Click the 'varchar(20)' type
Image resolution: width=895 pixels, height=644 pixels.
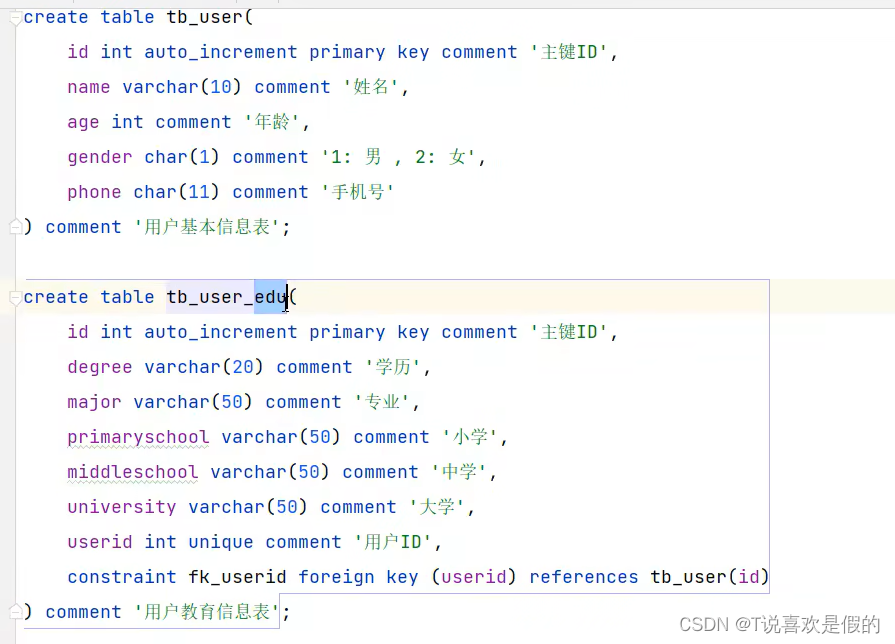point(204,367)
